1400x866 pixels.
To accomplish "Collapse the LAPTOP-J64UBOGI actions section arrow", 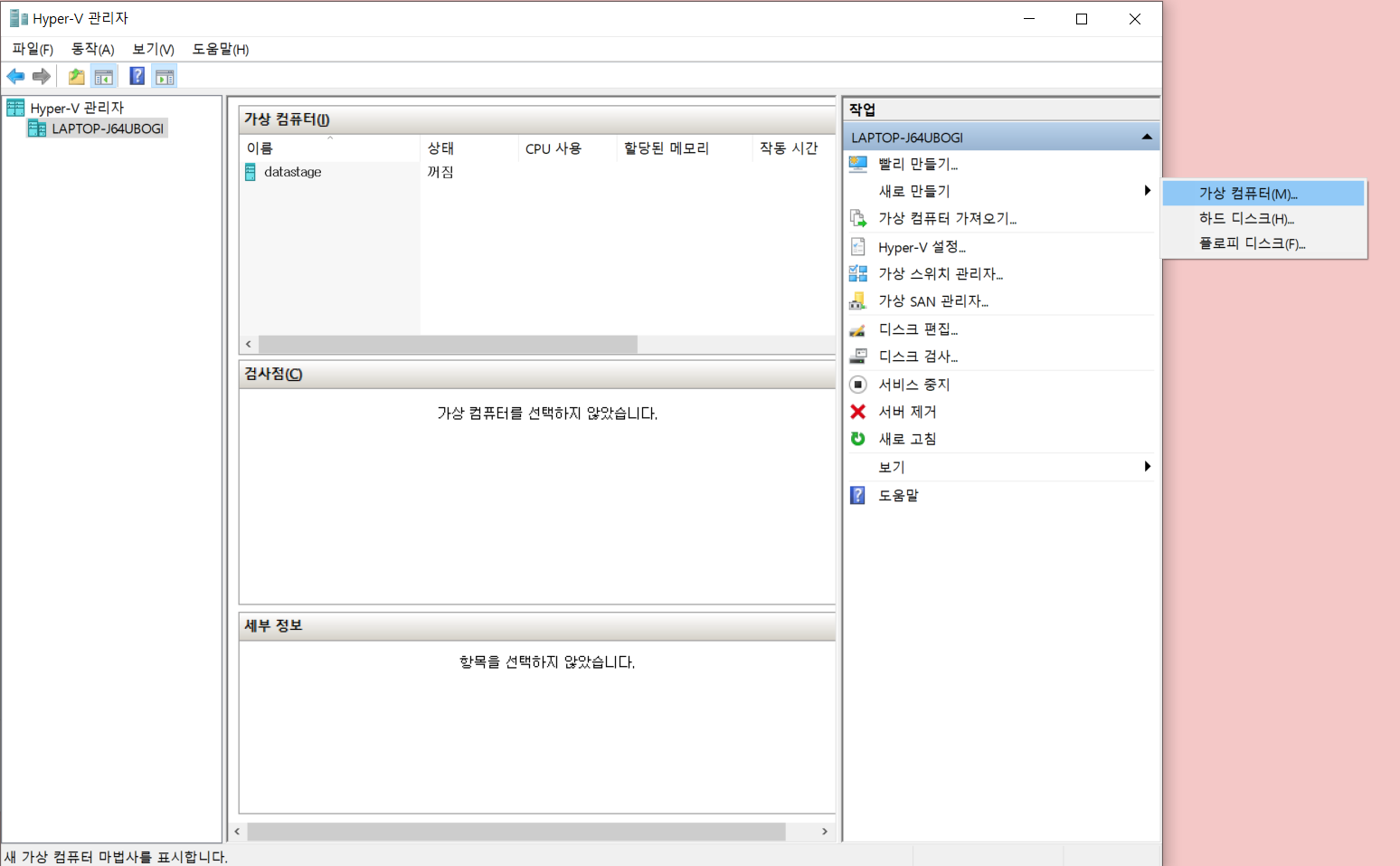I will point(1147,138).
